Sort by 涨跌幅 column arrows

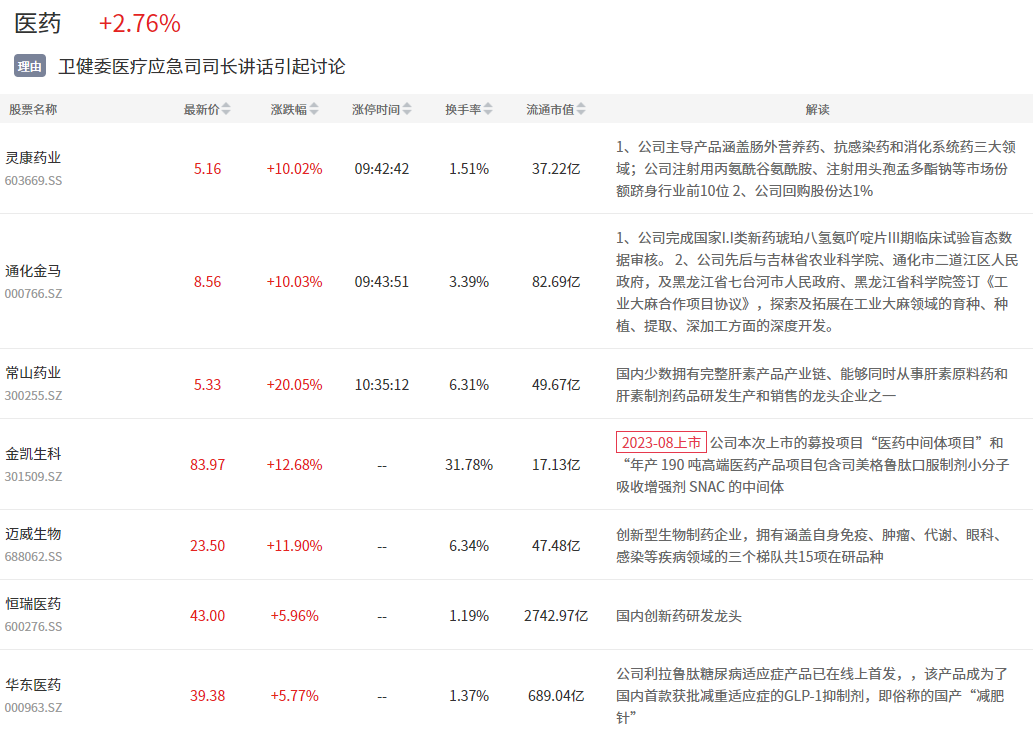click(x=314, y=109)
